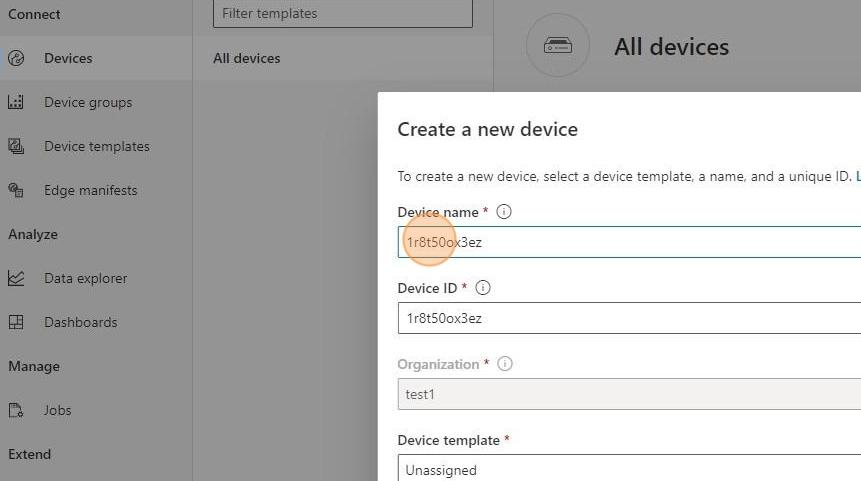
Task: Focus the Filter templates search box
Action: [342, 14]
